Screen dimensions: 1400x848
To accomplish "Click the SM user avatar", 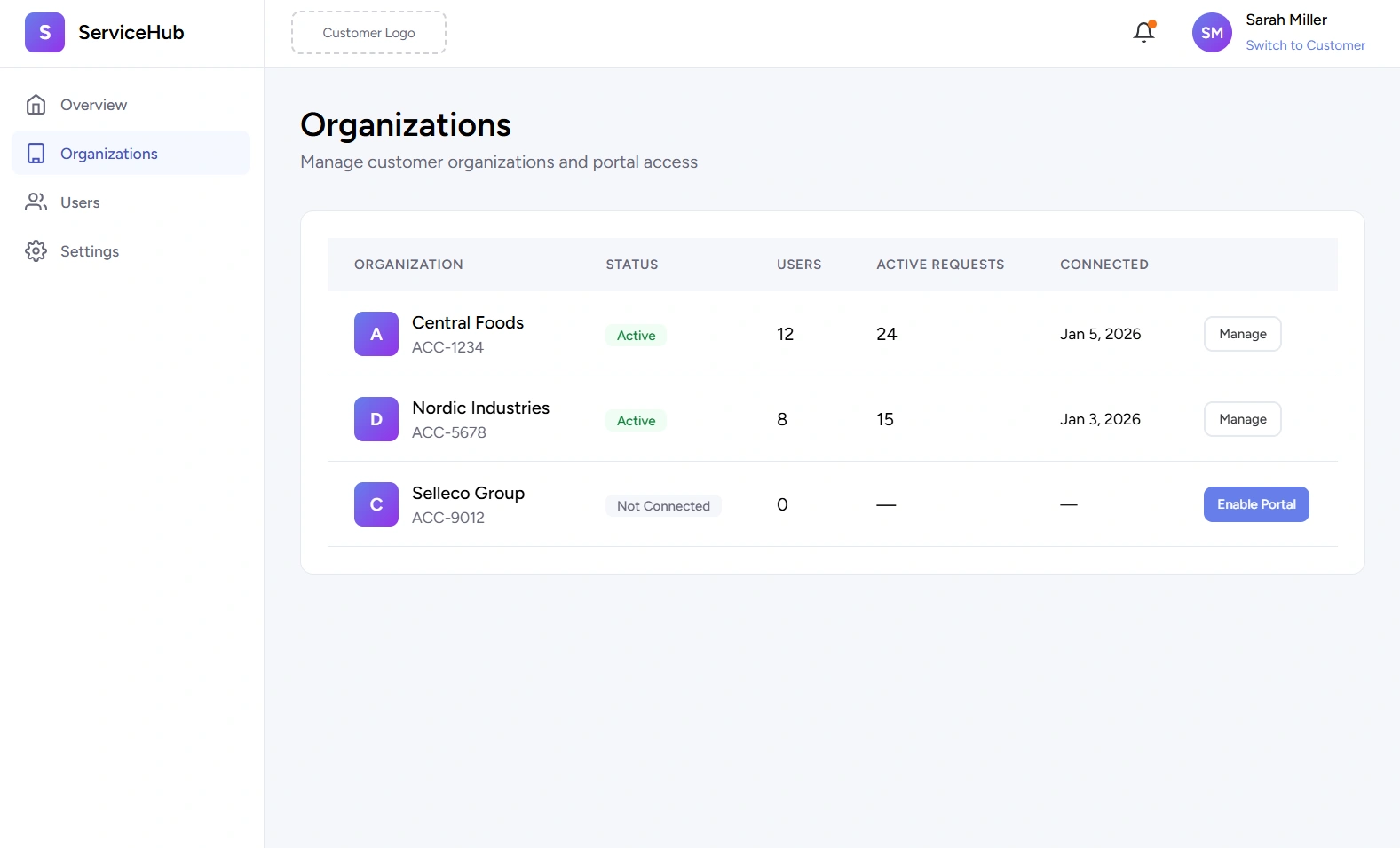I will point(1211,33).
